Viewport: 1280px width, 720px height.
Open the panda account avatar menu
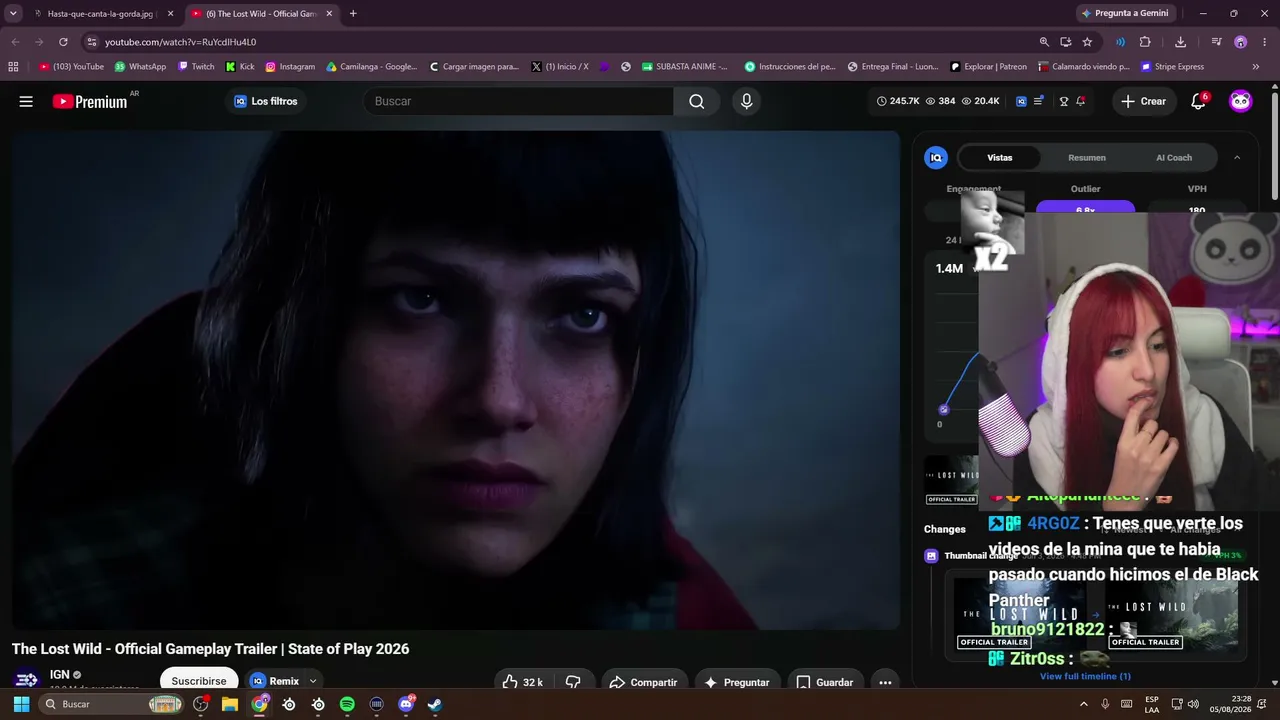1240,101
